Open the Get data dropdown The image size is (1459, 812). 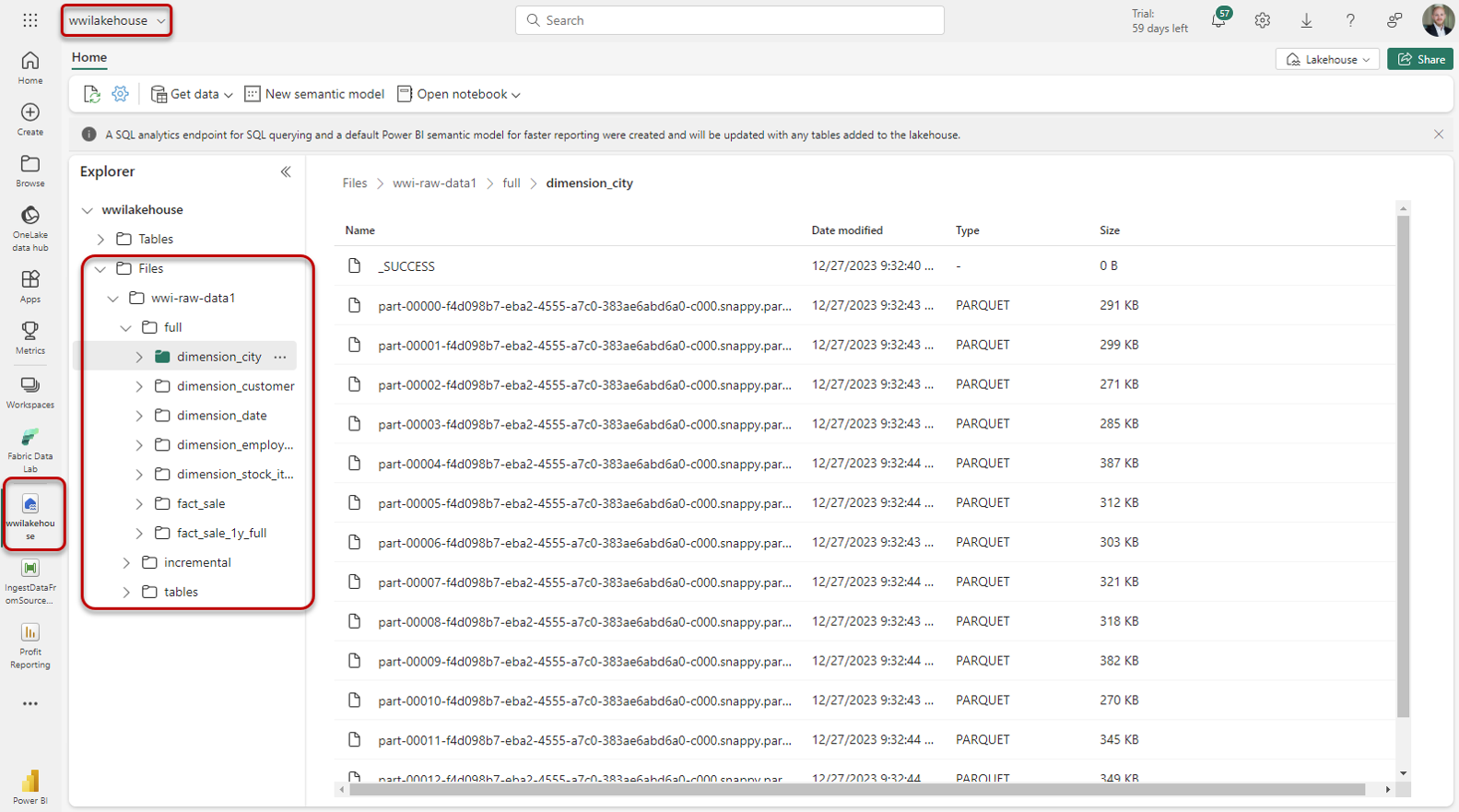pyautogui.click(x=192, y=94)
